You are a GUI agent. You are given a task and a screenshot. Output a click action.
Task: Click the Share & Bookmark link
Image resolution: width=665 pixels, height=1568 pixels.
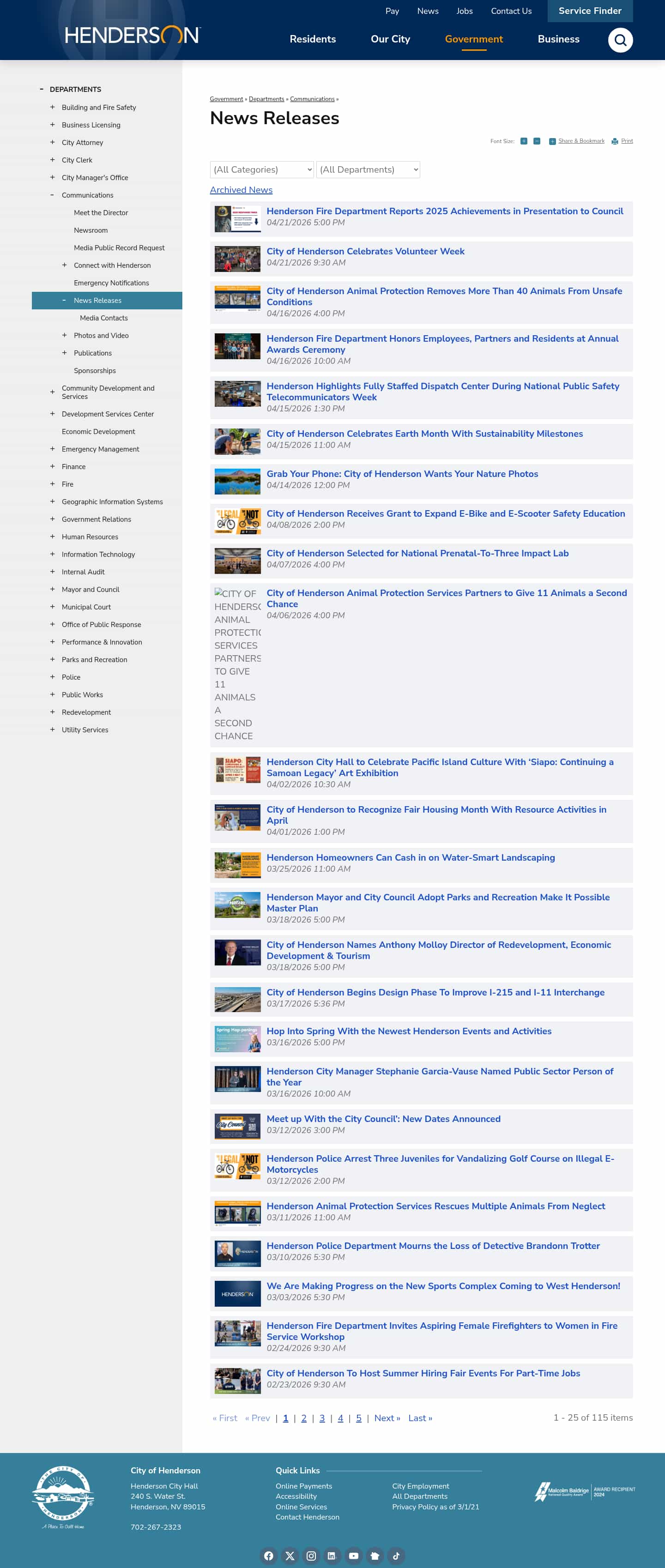click(x=581, y=141)
